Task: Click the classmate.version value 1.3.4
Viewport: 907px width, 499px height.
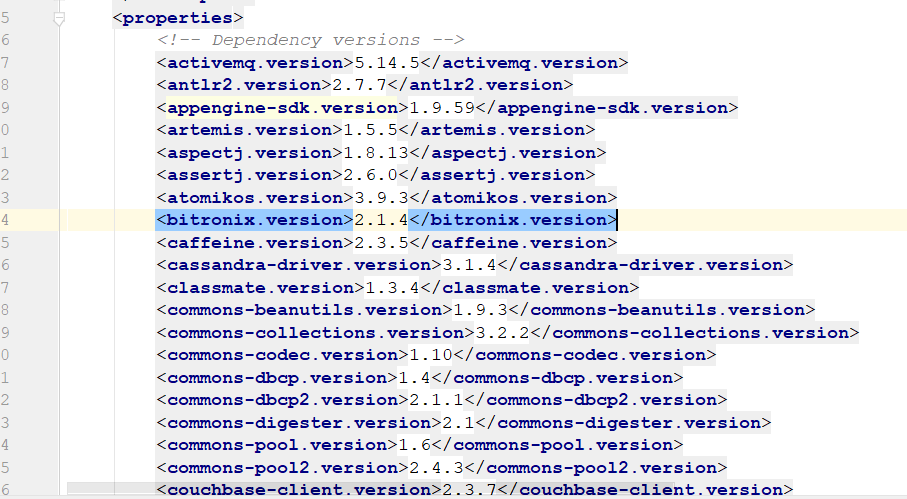Action: (392, 287)
